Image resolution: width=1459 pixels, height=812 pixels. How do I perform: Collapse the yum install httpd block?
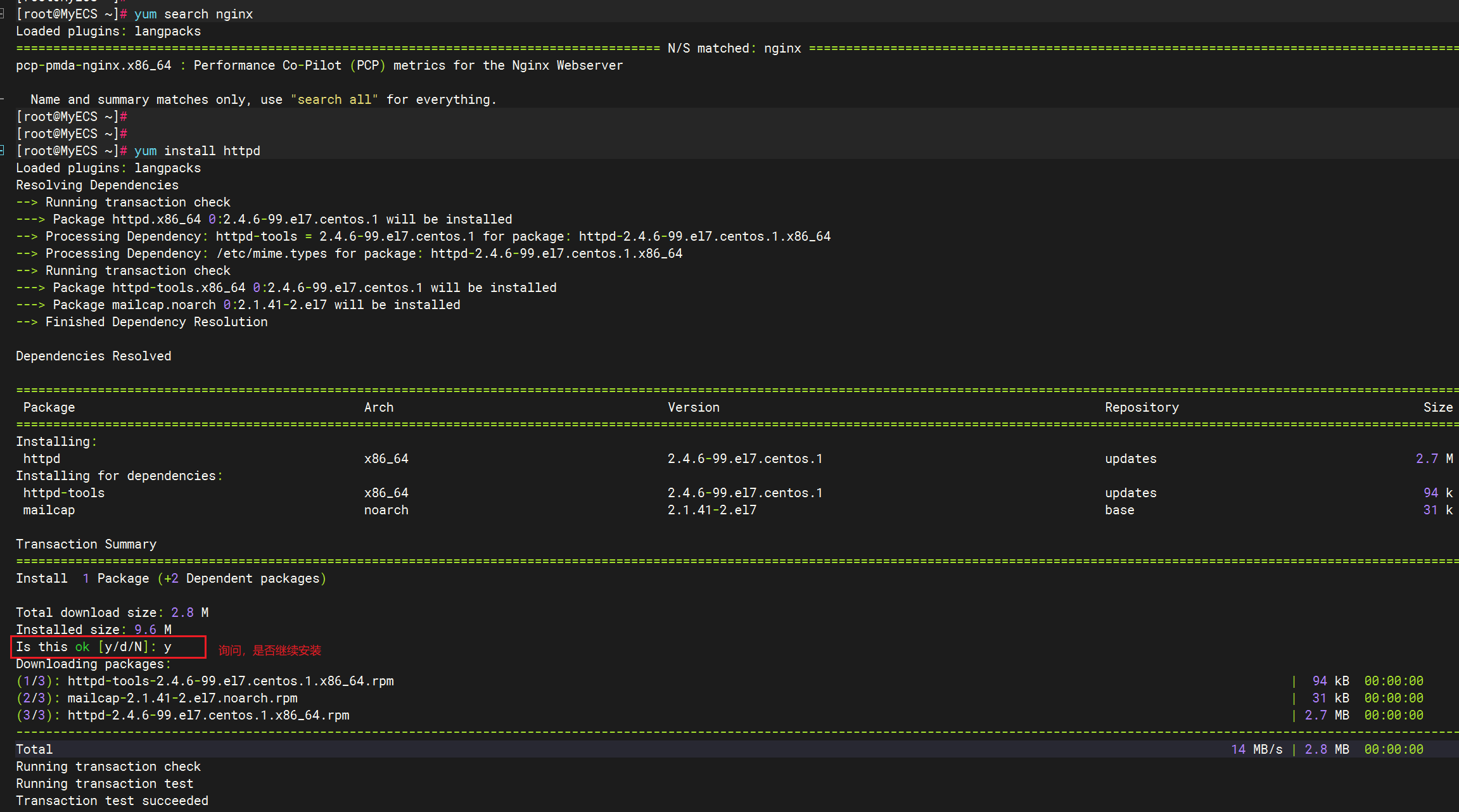point(3,151)
